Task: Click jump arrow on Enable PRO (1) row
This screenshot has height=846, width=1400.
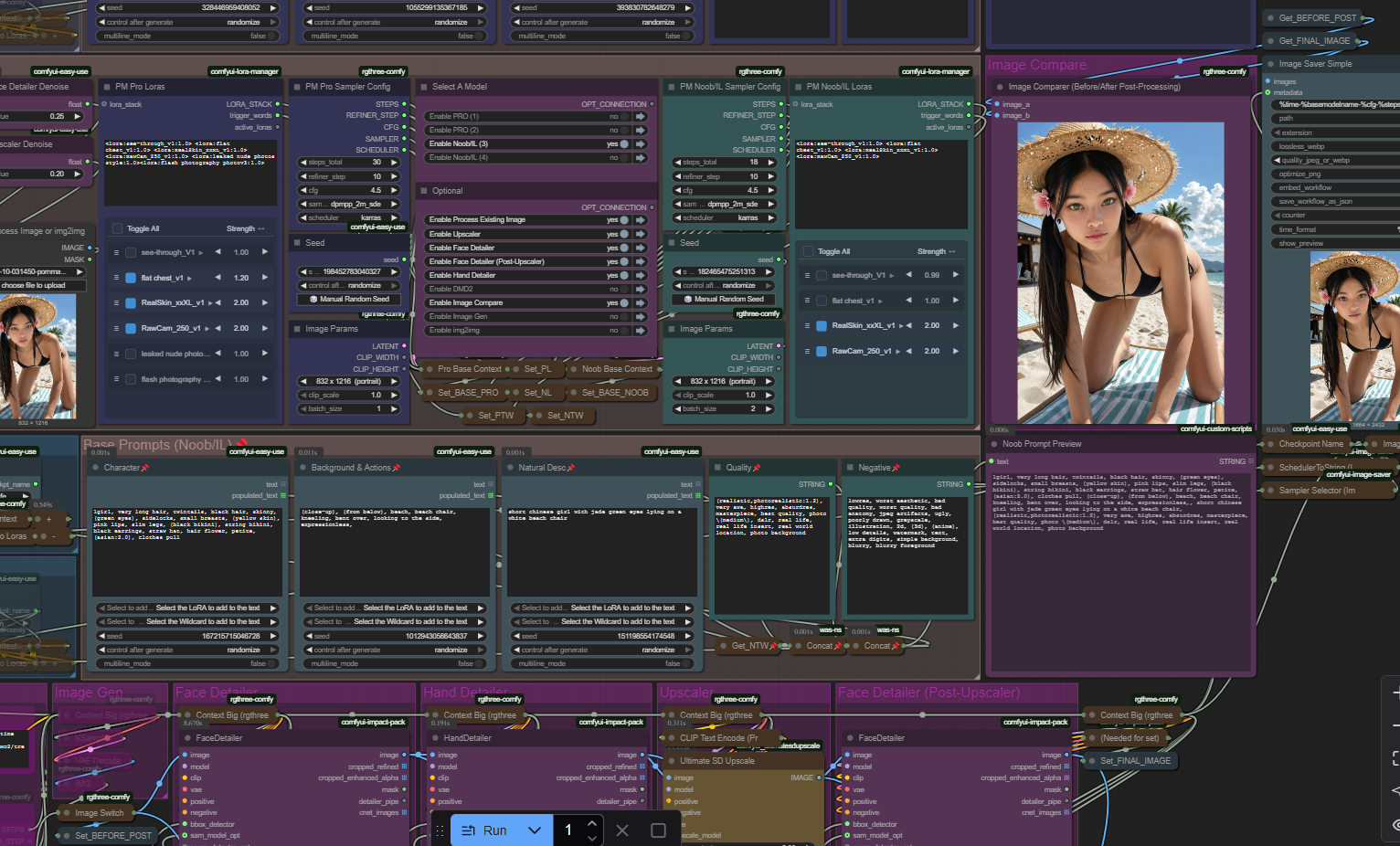Action: [641, 116]
